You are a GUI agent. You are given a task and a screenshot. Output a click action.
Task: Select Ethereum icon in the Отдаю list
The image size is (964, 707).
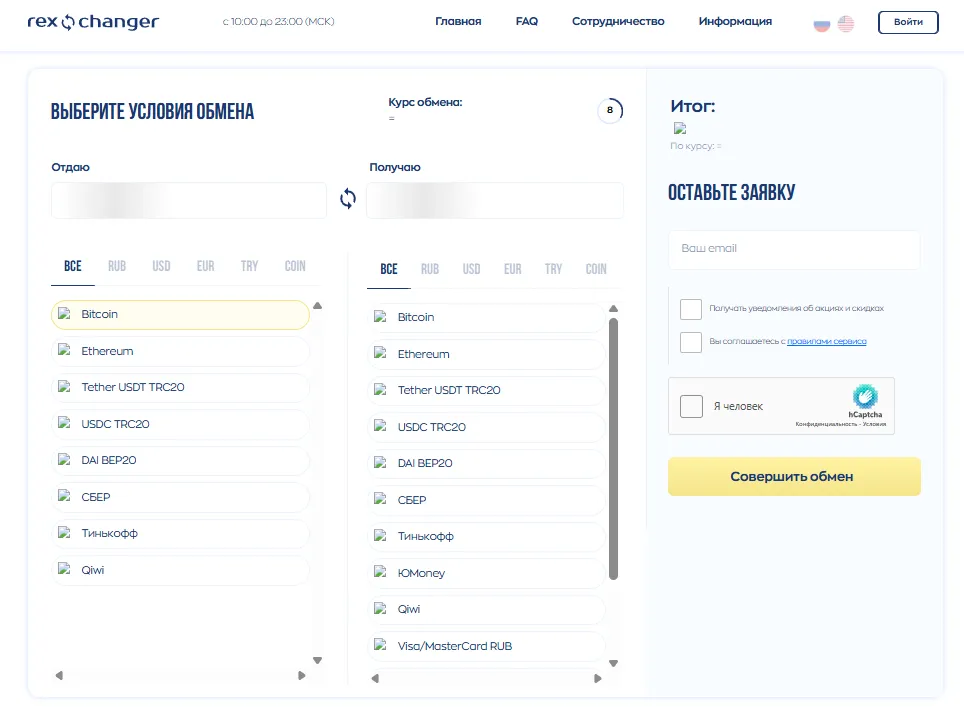point(64,350)
